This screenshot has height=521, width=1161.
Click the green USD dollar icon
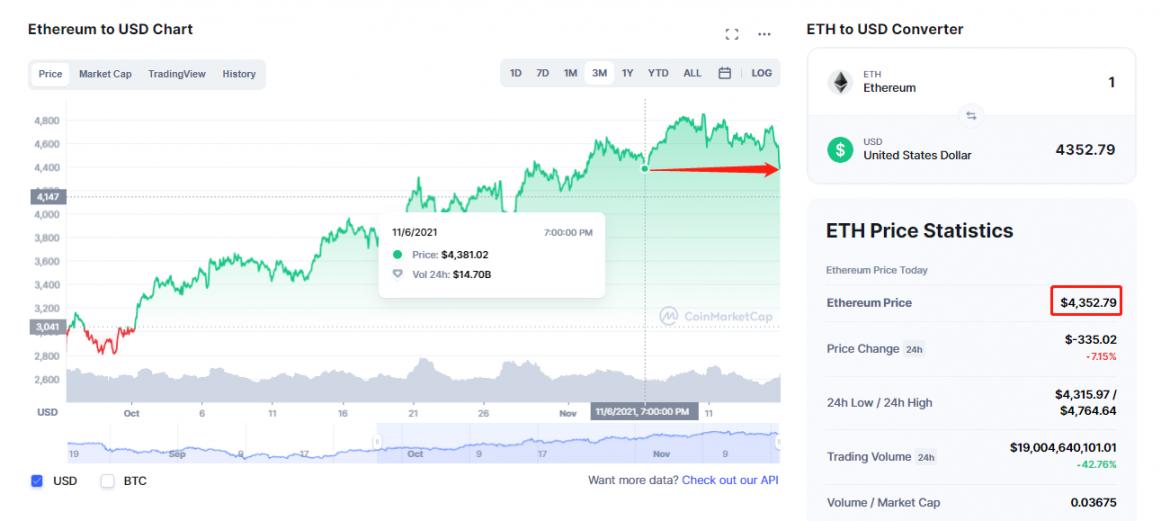(839, 150)
